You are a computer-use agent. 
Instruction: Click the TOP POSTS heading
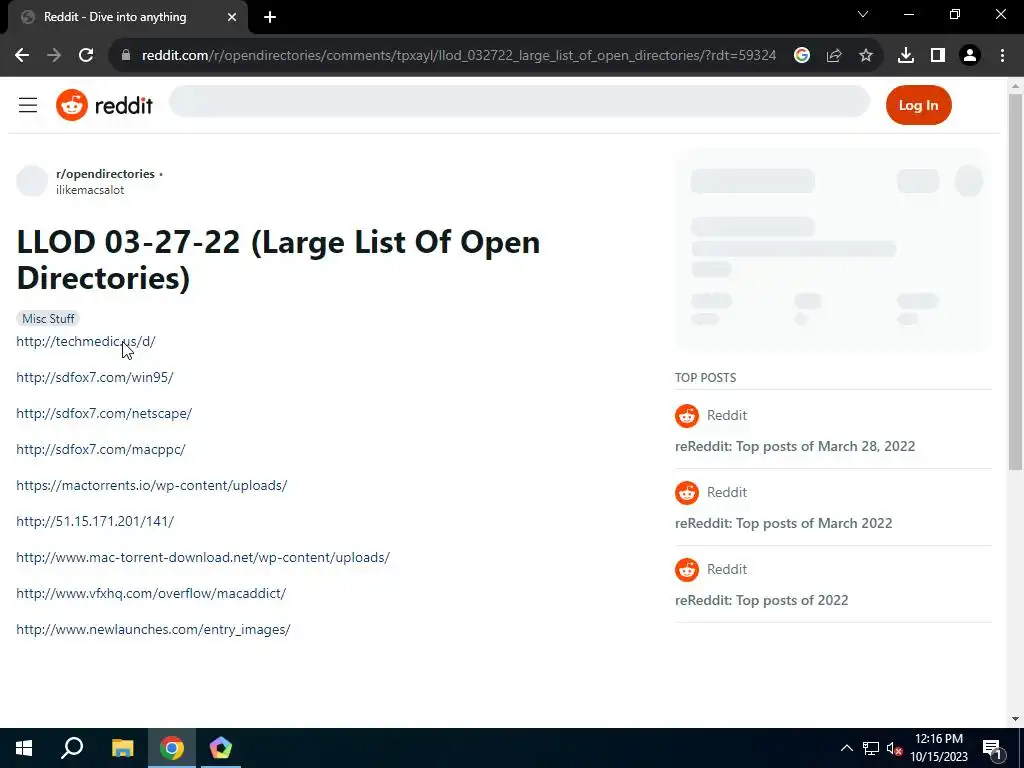[705, 377]
